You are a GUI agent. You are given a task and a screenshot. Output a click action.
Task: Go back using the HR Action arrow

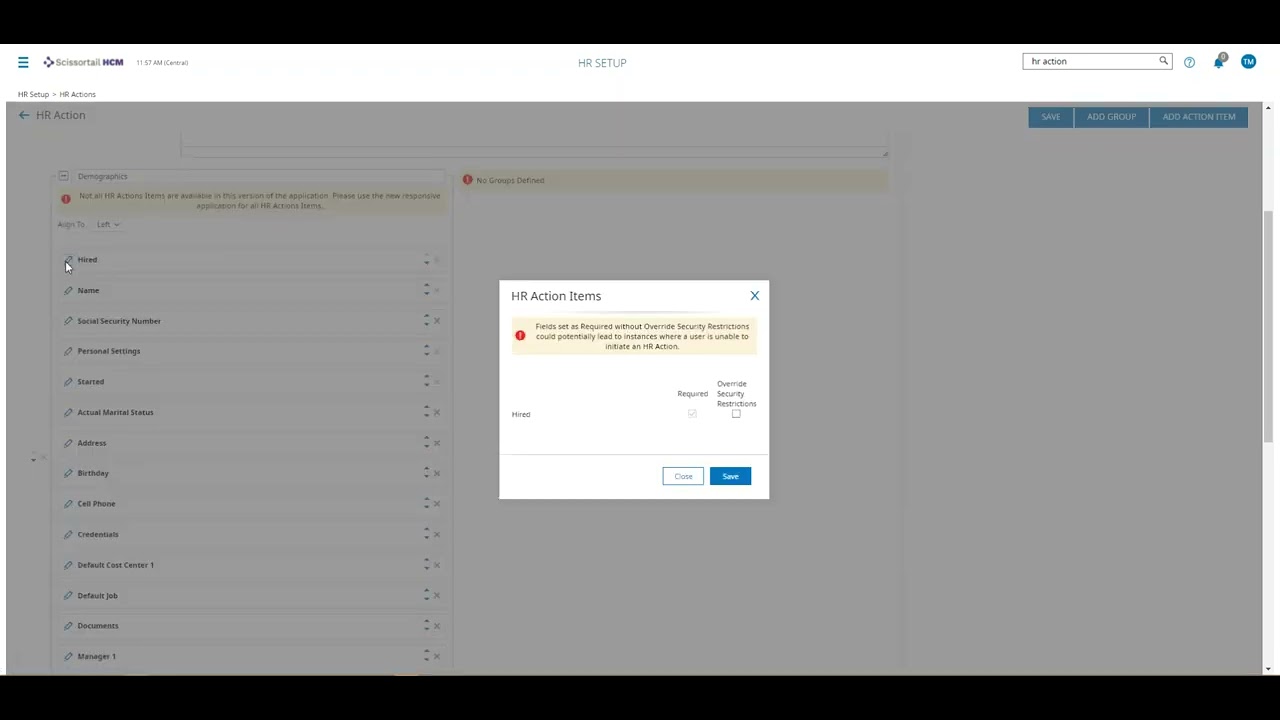[x=24, y=115]
